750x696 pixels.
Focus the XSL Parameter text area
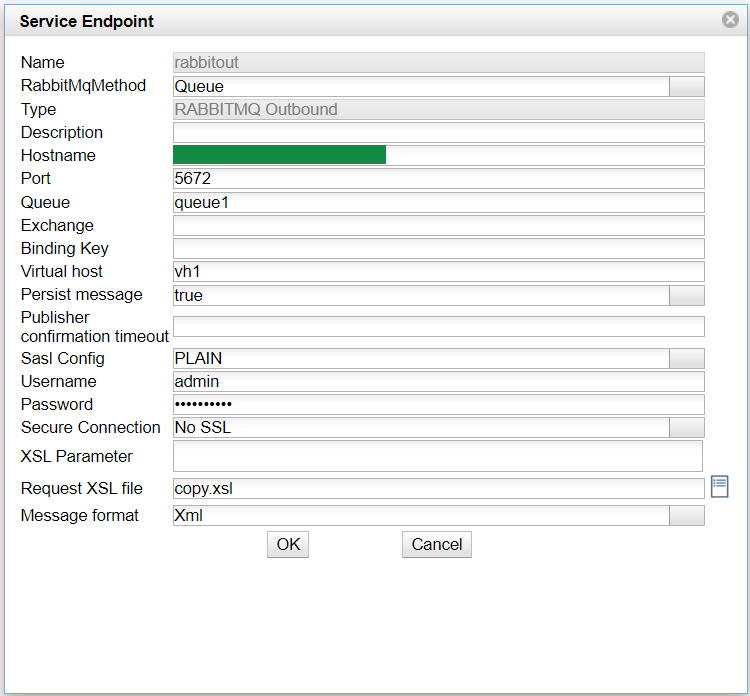[438, 456]
